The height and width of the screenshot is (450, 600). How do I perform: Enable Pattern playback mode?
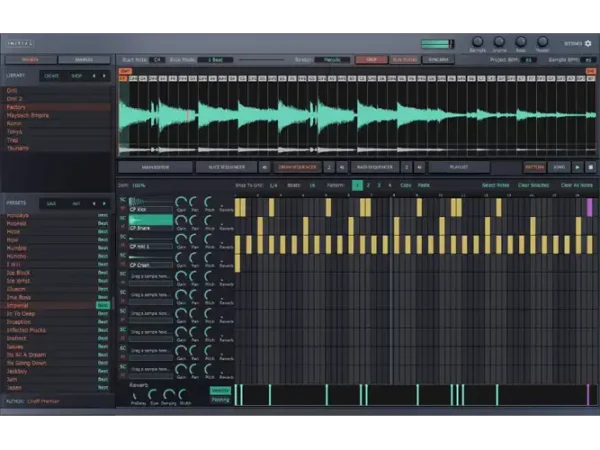click(534, 167)
